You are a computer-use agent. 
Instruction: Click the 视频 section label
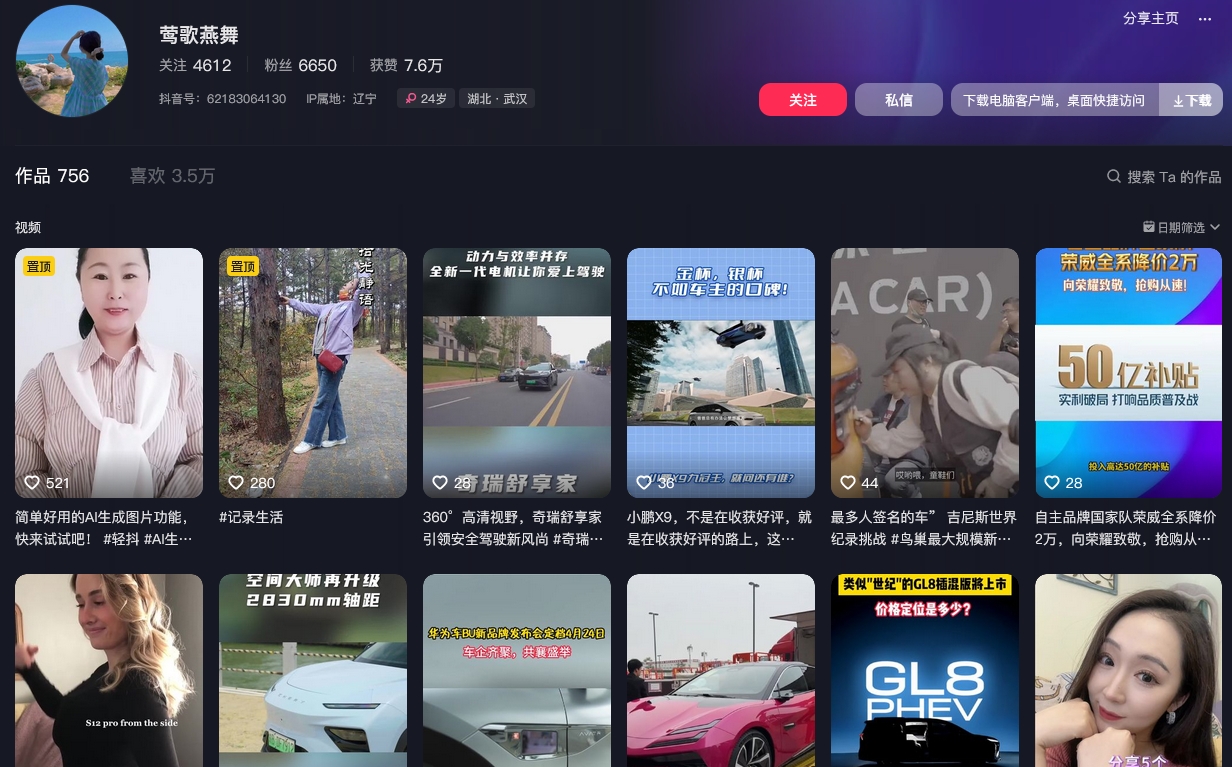point(28,228)
